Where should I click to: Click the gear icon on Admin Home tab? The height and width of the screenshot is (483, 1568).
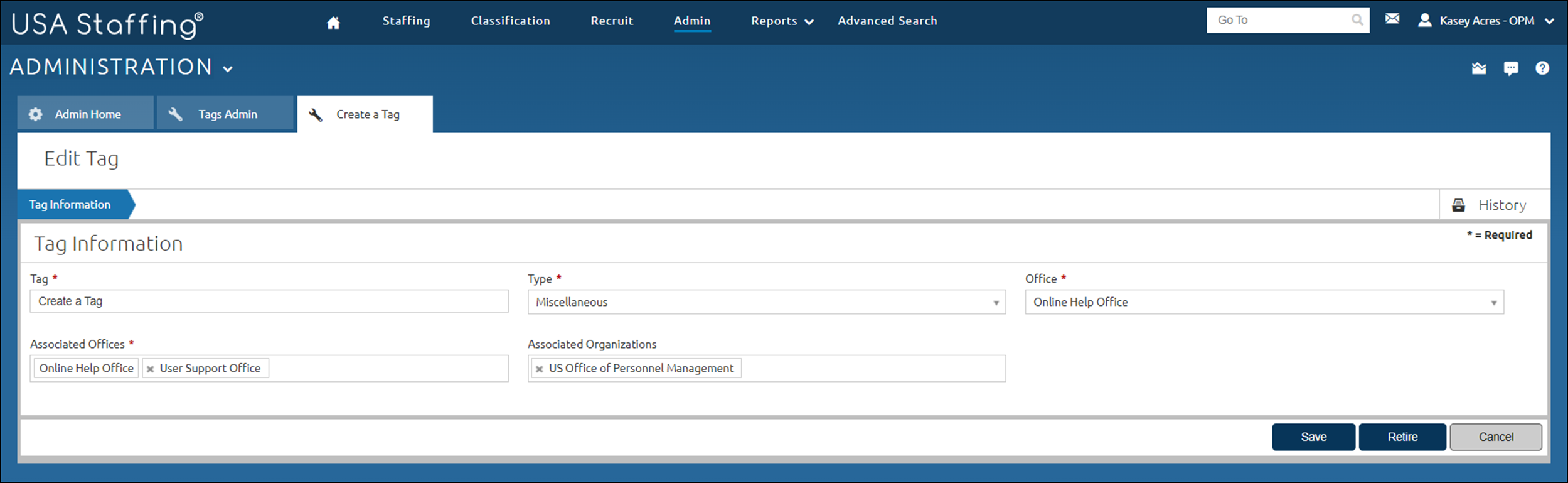(x=36, y=114)
